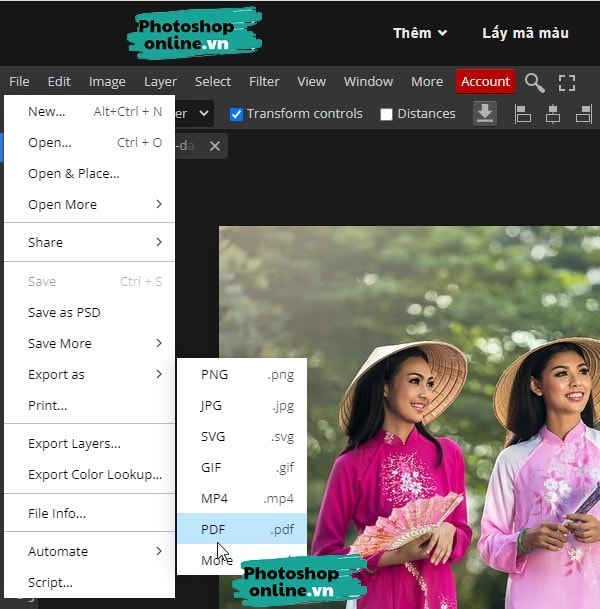Click the align left edges icon
Screen dimensions: 600x609
[522, 114]
